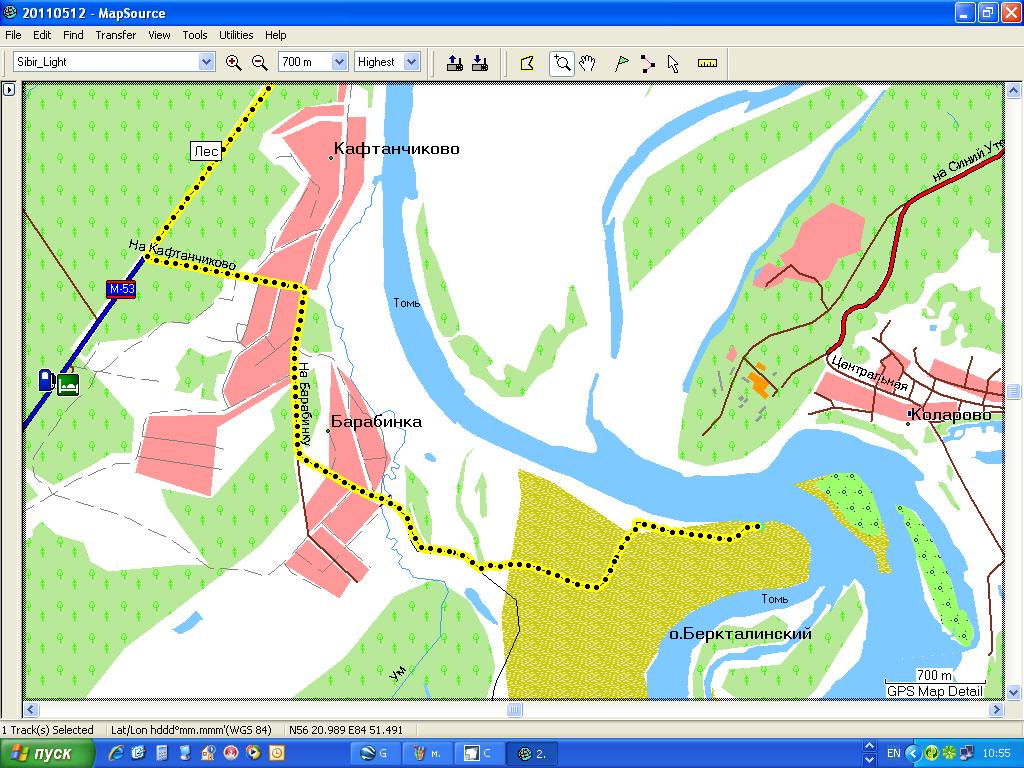Click the Receive From Device icon
Viewport: 1024px width, 768px height.
click(x=479, y=62)
